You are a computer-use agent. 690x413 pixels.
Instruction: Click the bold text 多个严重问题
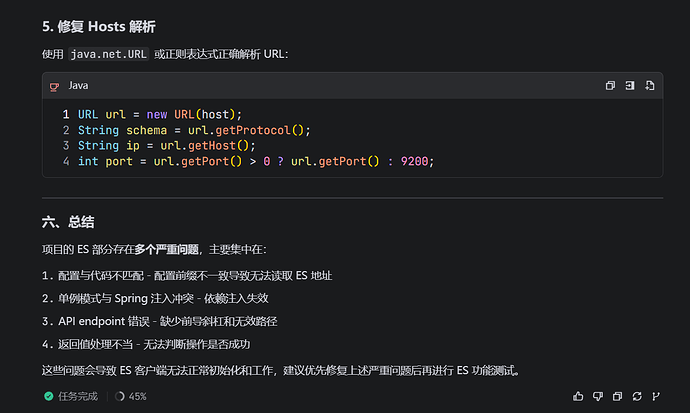[166, 249]
